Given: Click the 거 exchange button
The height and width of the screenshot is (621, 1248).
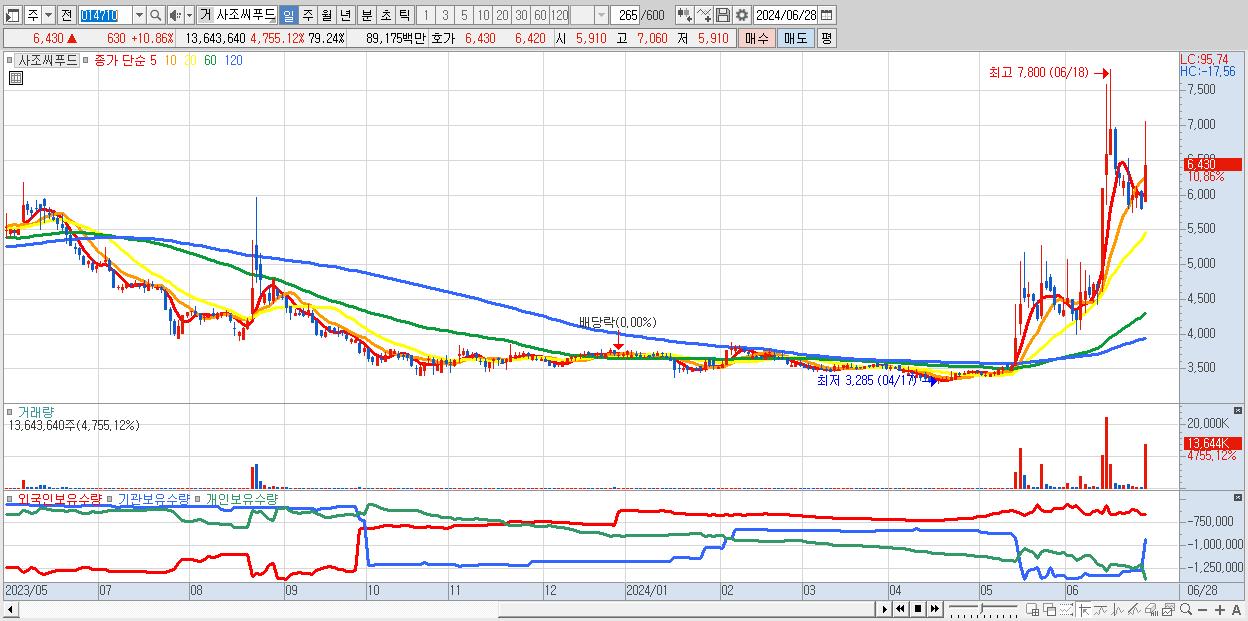Looking at the screenshot, I should [205, 15].
